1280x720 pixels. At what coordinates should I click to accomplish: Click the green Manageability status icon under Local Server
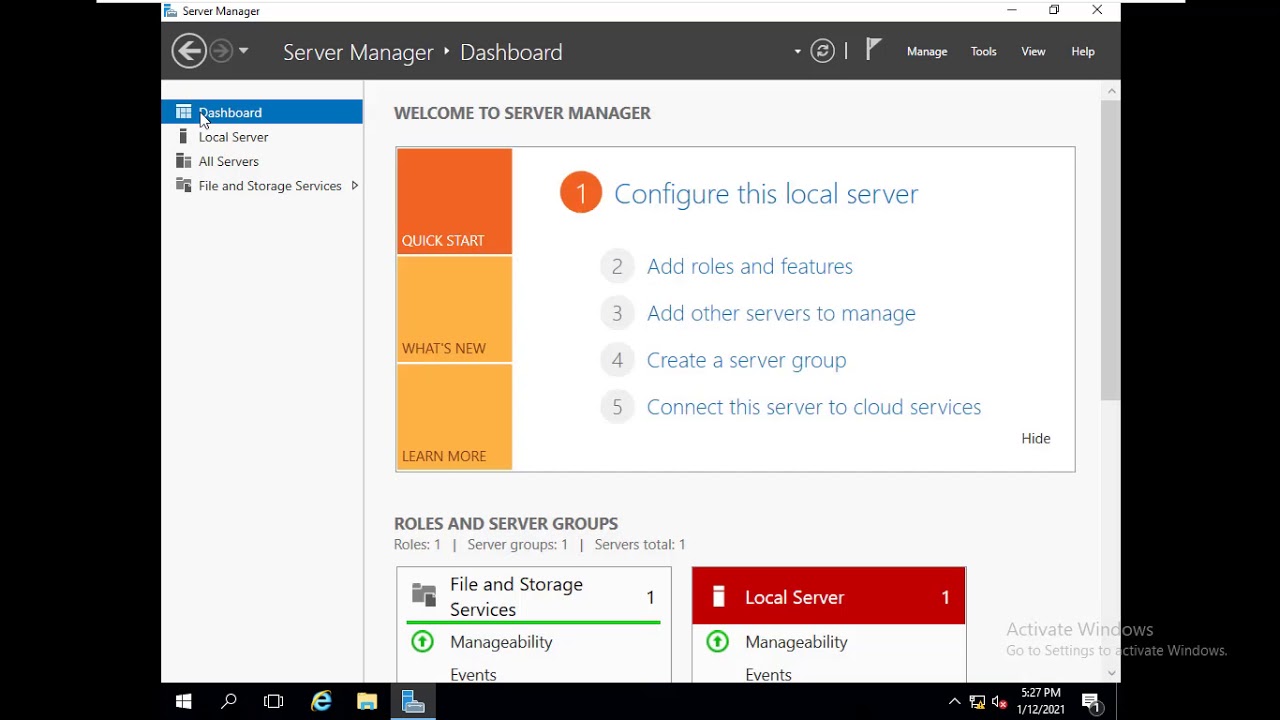click(718, 641)
